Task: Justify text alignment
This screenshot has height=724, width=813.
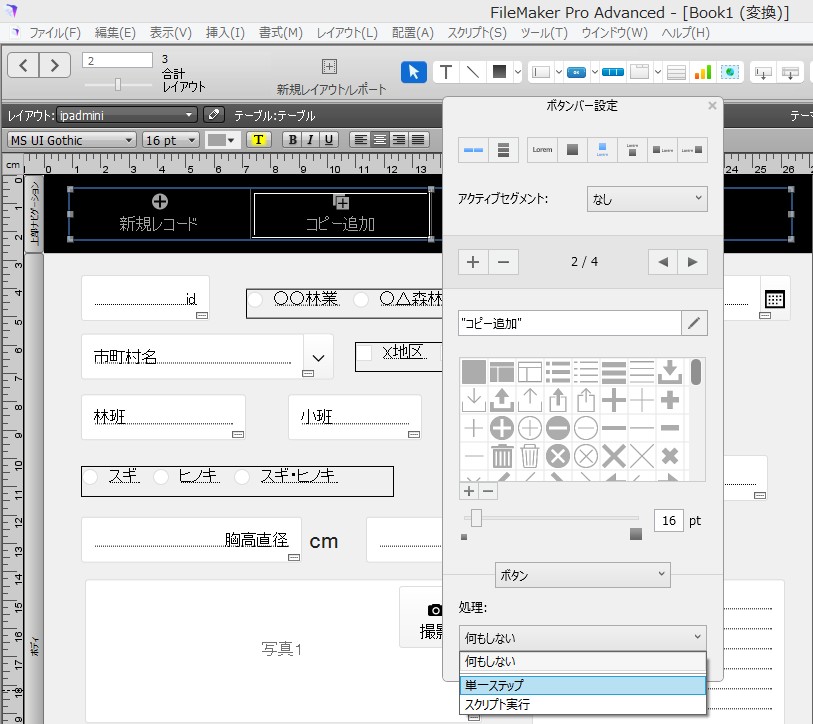Action: (x=418, y=140)
